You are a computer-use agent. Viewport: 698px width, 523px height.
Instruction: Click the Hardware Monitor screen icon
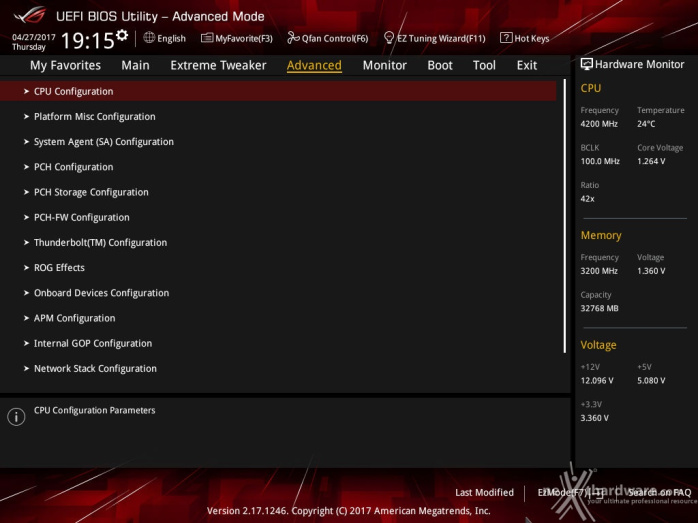(587, 64)
